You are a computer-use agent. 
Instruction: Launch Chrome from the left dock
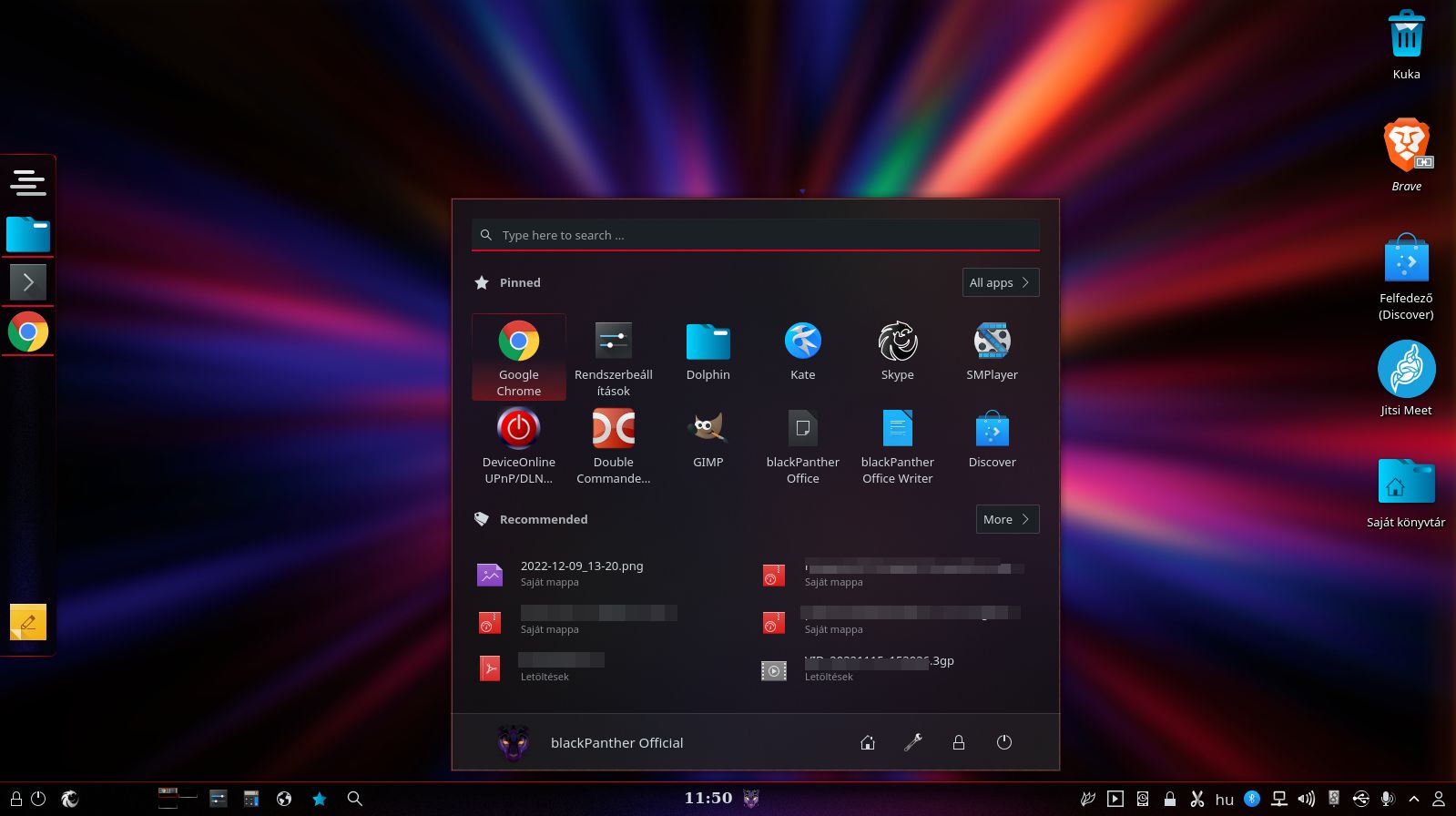point(28,331)
